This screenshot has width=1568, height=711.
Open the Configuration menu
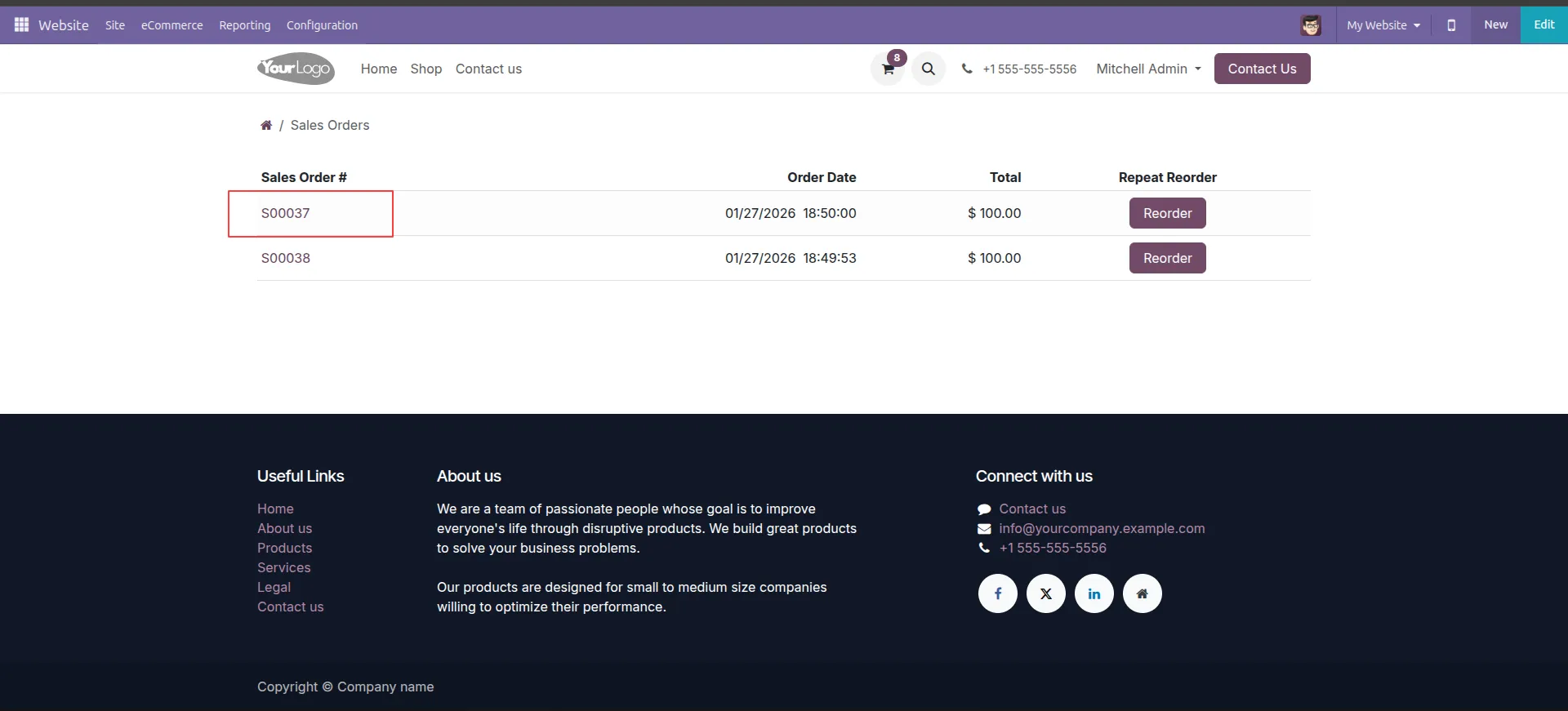pyautogui.click(x=322, y=25)
